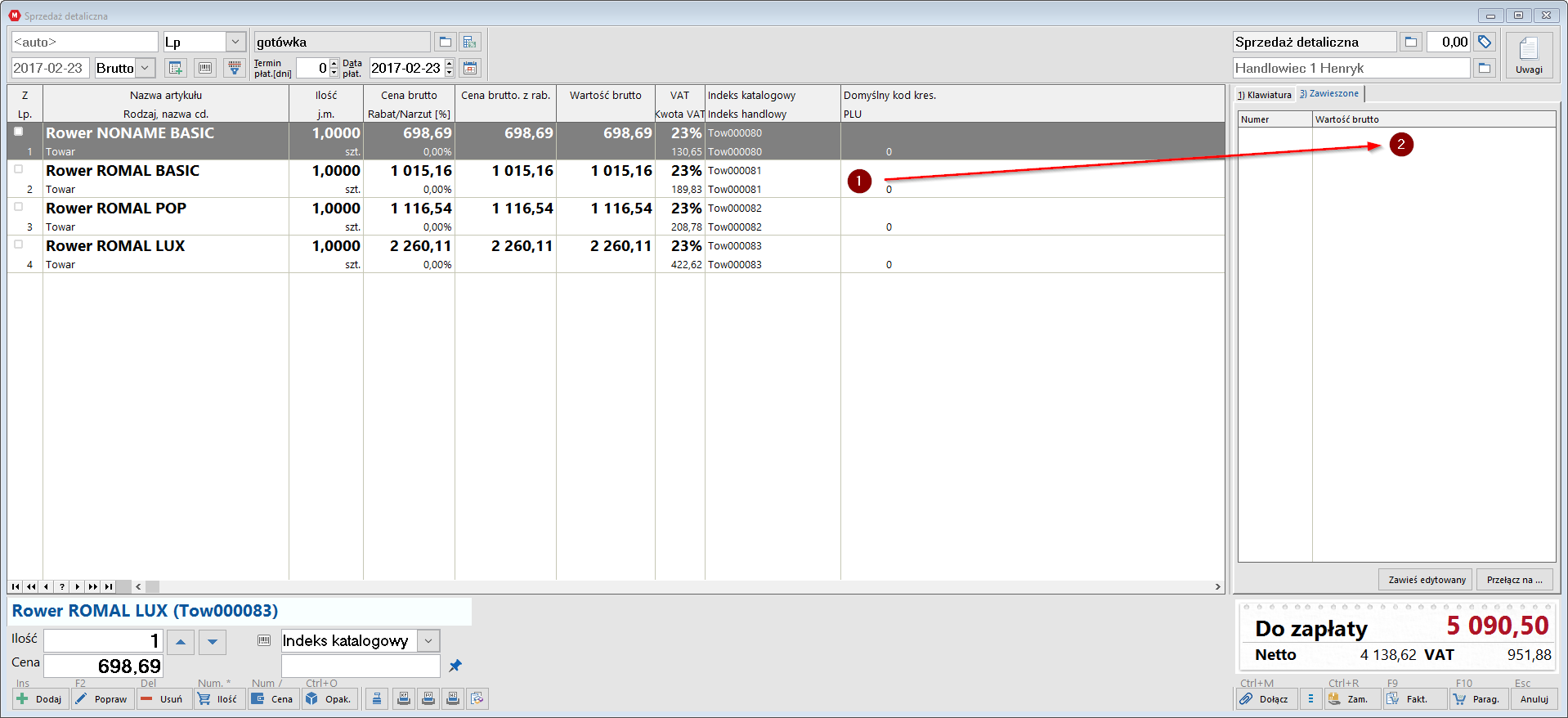Click the barcode icon beside Indeks katalogowy
The width and height of the screenshot is (1568, 718).
[264, 640]
